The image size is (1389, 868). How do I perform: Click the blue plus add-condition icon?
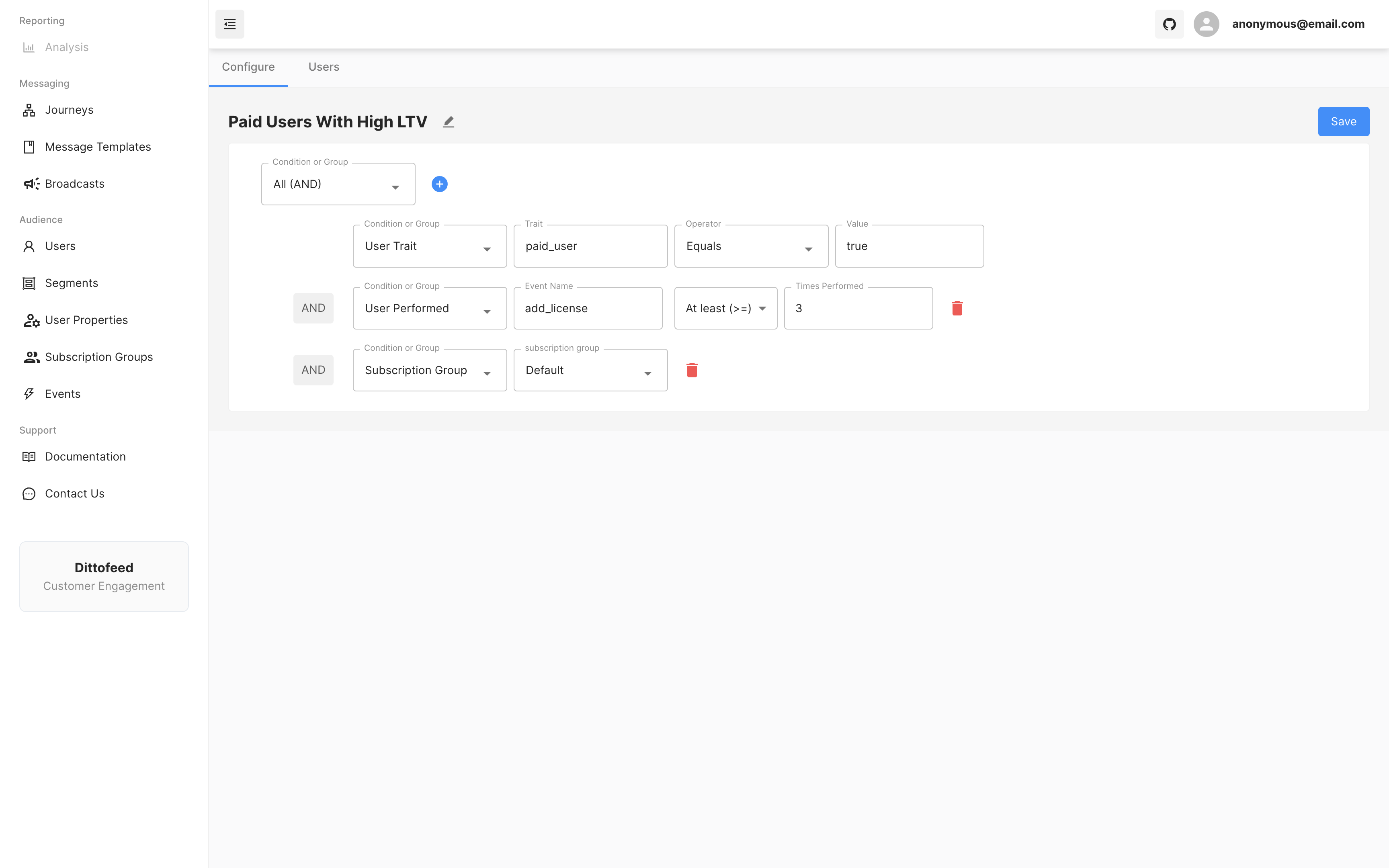pyautogui.click(x=439, y=184)
